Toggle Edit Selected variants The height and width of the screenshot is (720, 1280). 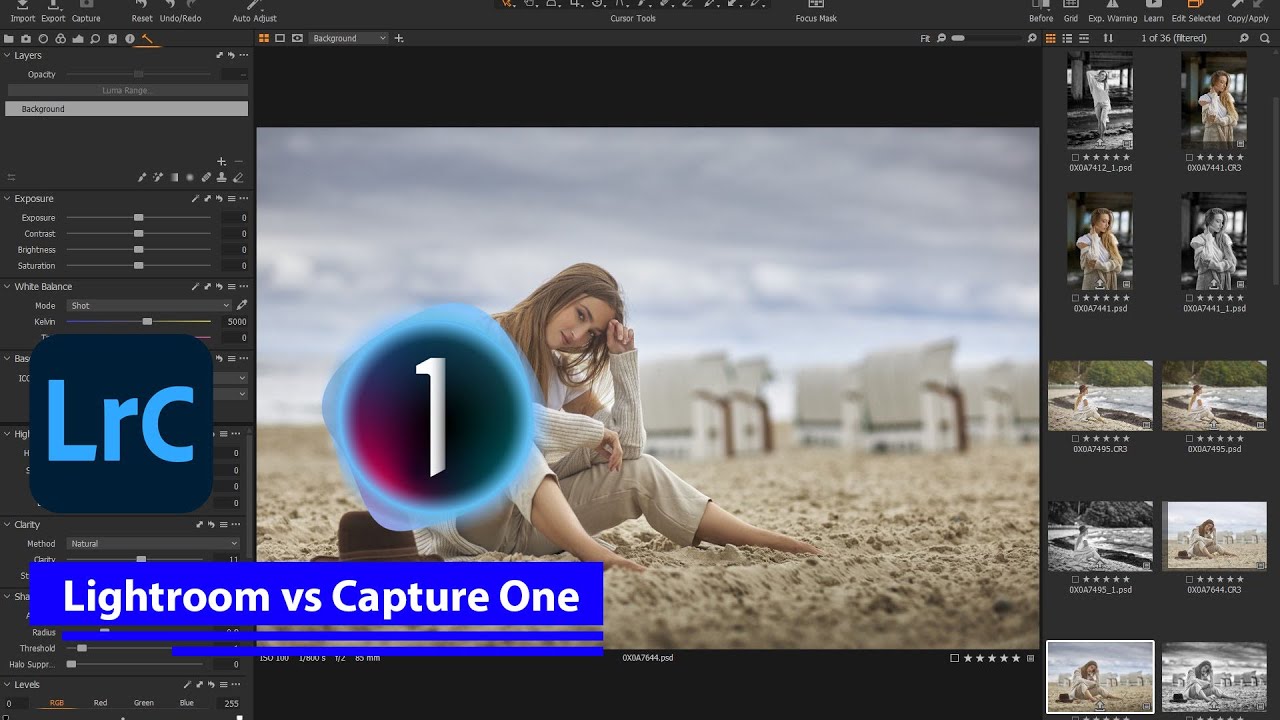(x=1195, y=5)
